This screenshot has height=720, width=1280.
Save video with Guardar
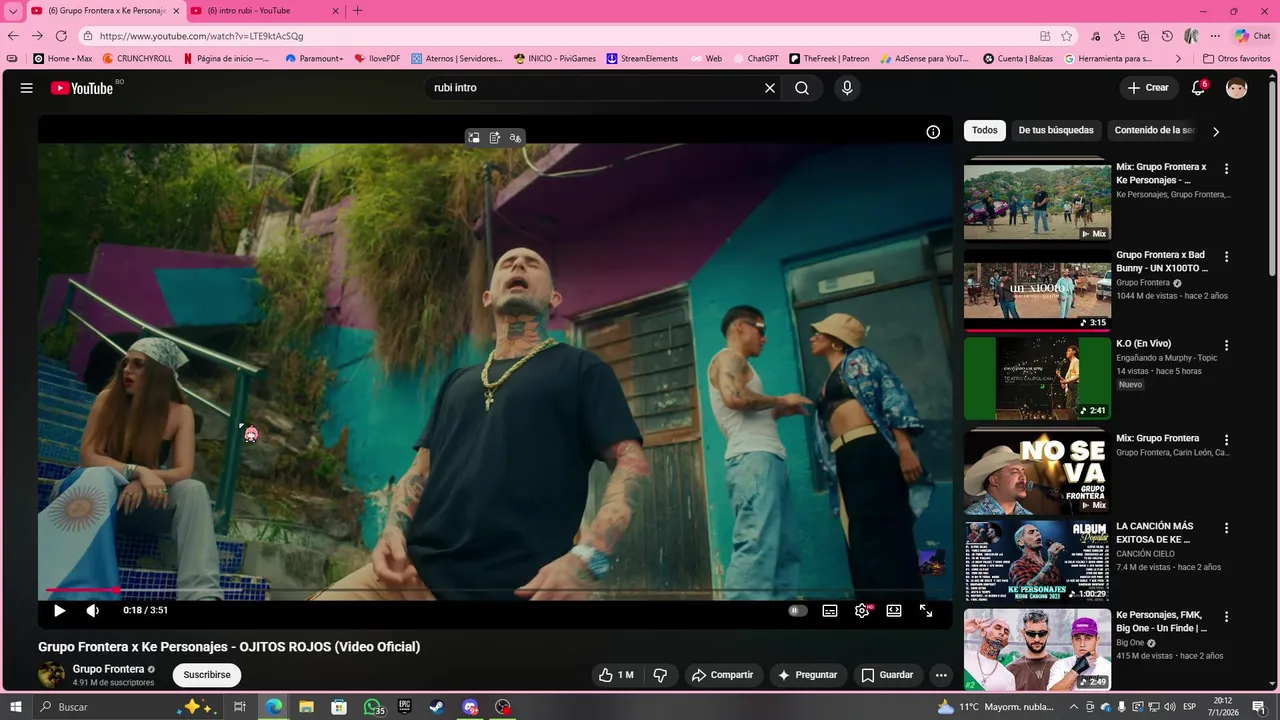(x=888, y=675)
